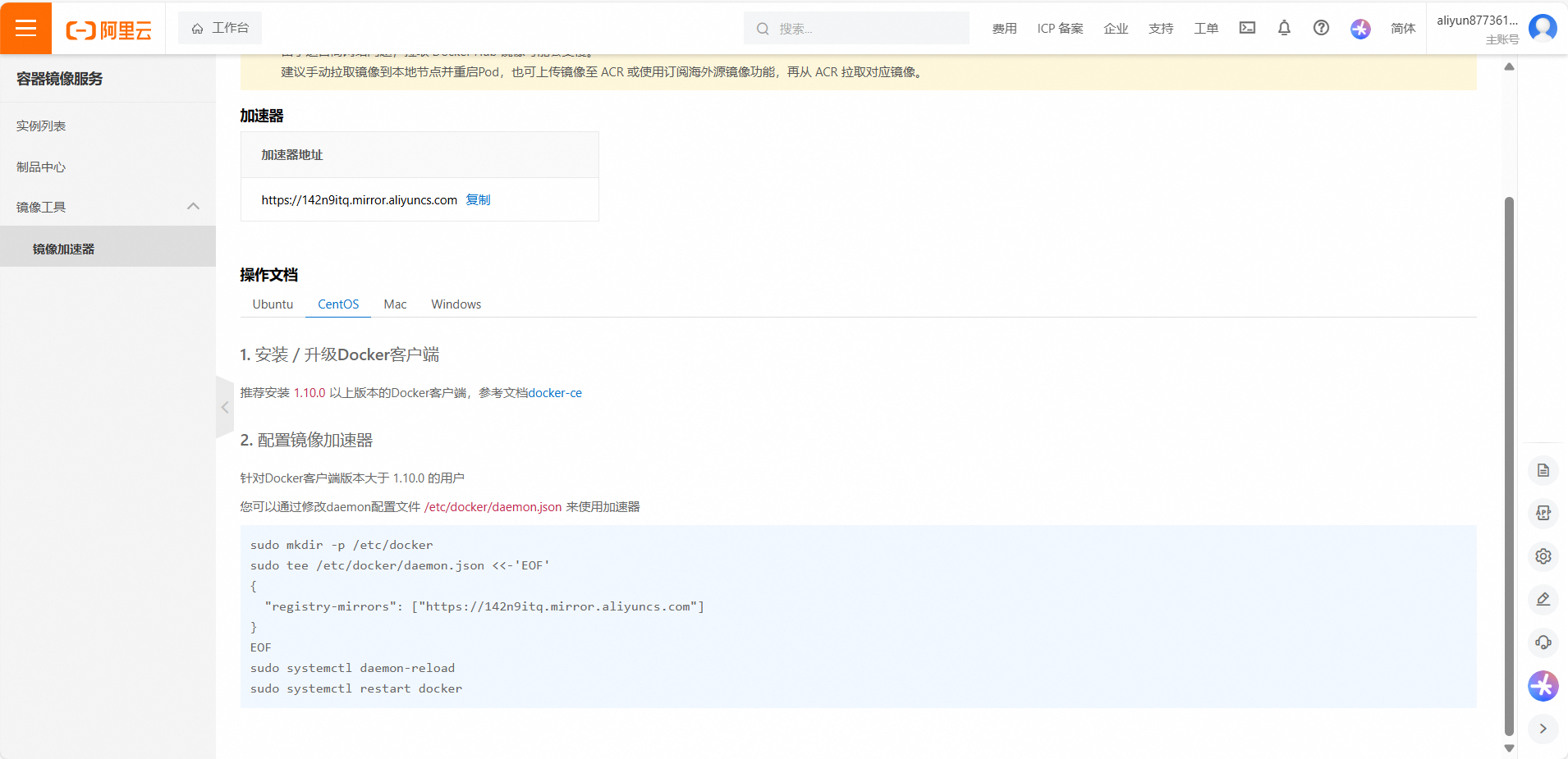1568x759 pixels.
Task: Collapse the sidebar with the arrow handle
Action: tap(224, 407)
